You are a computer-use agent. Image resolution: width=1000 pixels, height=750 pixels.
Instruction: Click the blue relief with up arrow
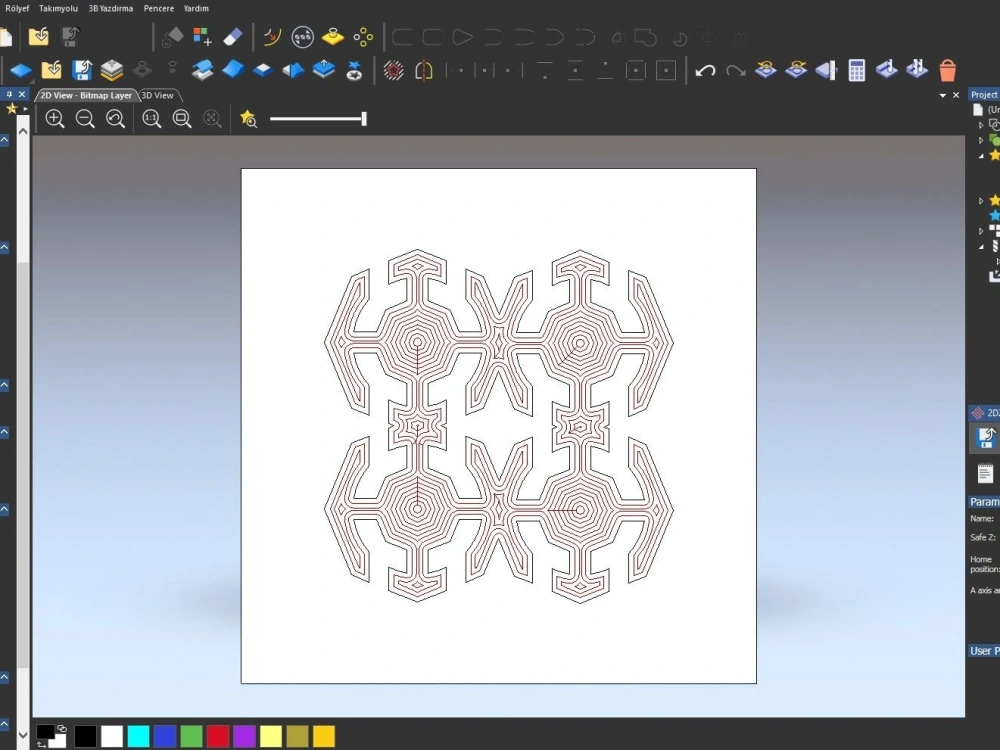324,70
